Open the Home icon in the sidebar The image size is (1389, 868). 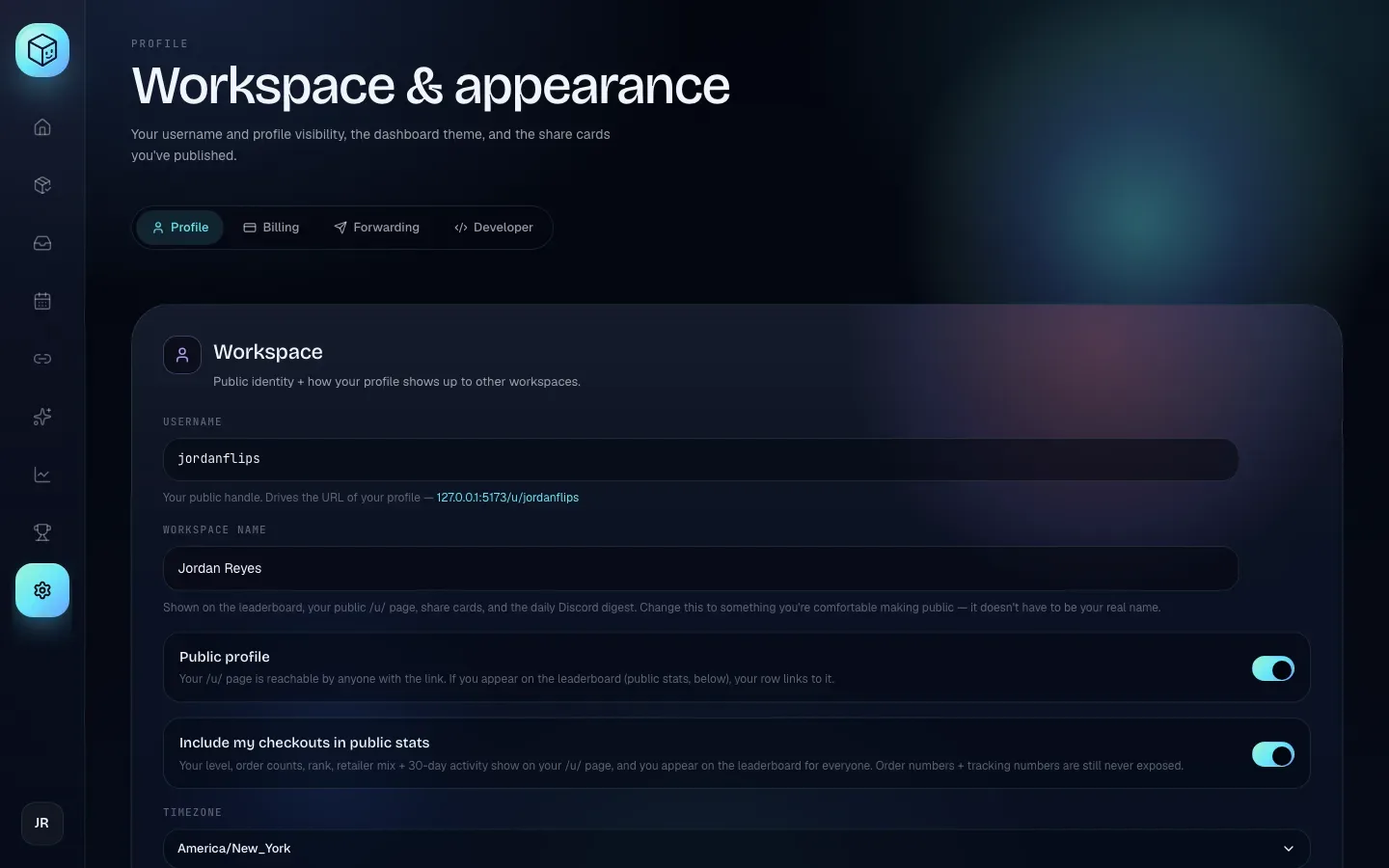coord(42,127)
